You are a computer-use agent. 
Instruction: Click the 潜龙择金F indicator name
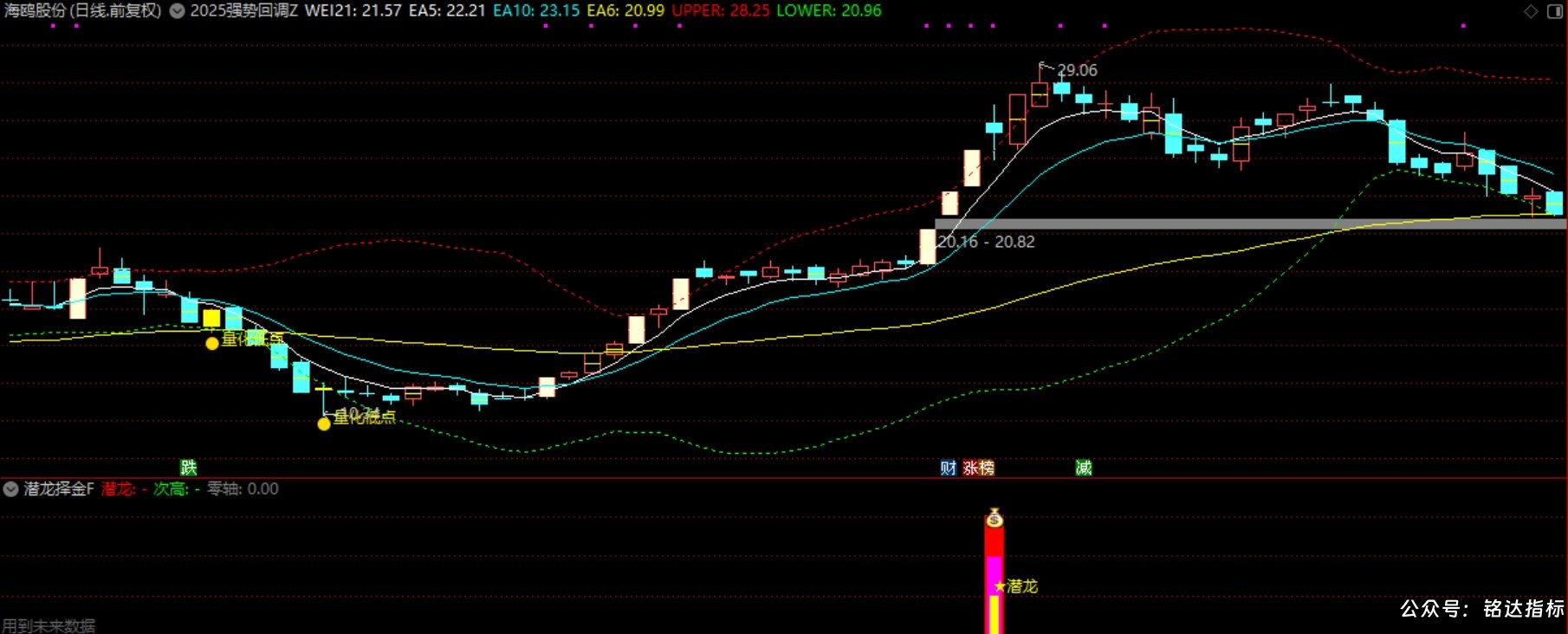click(59, 488)
